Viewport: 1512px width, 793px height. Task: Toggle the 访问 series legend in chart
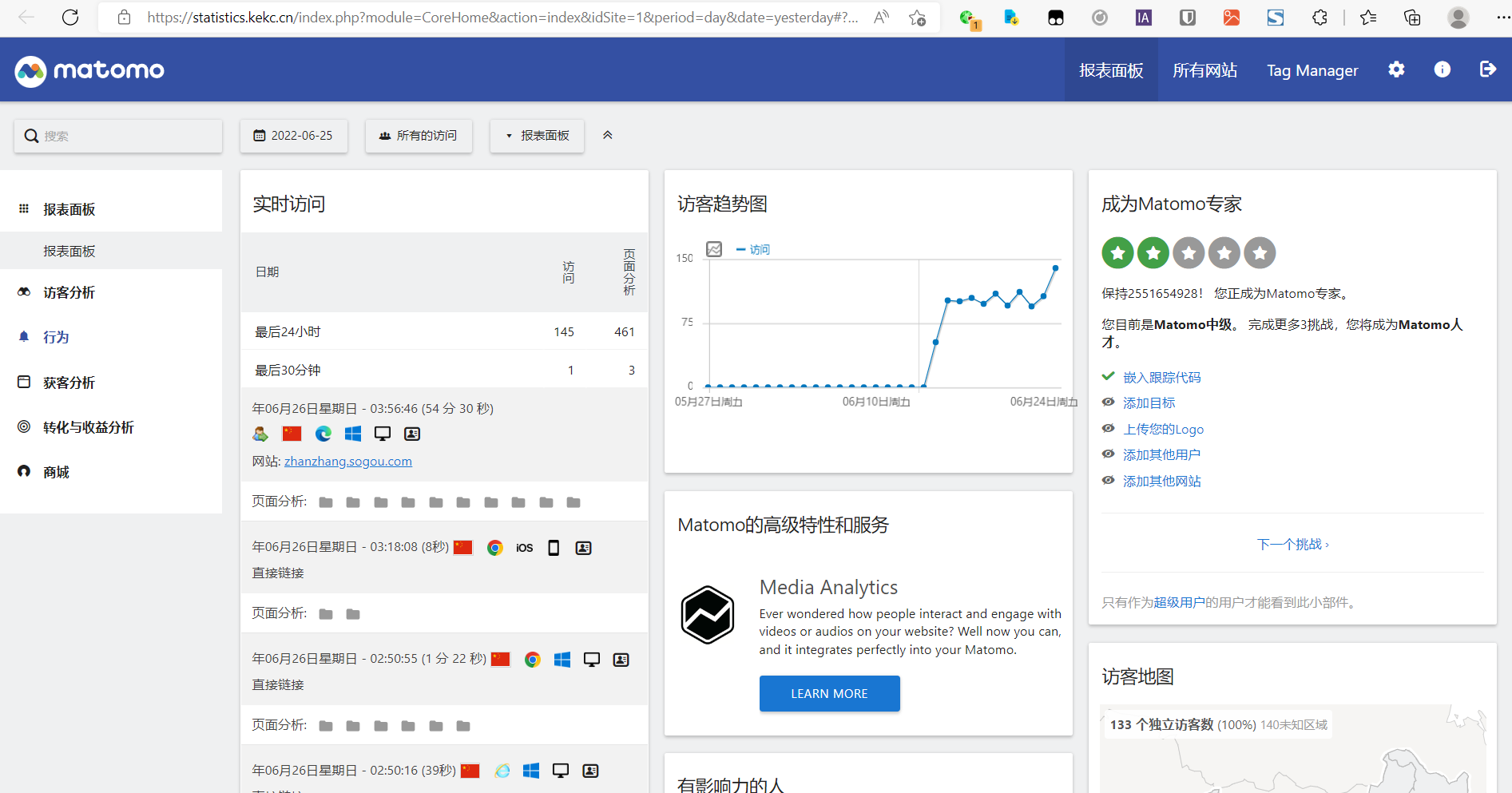[x=753, y=249]
